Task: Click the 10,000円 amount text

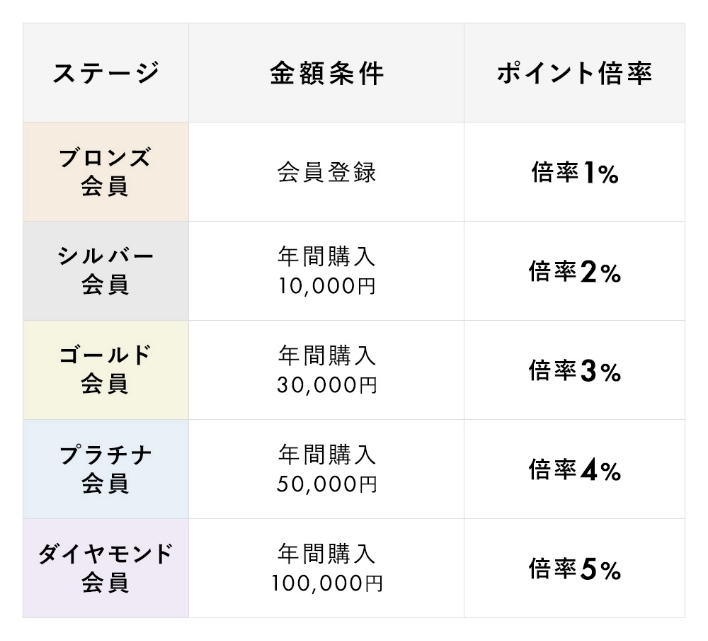Action: coord(326,286)
